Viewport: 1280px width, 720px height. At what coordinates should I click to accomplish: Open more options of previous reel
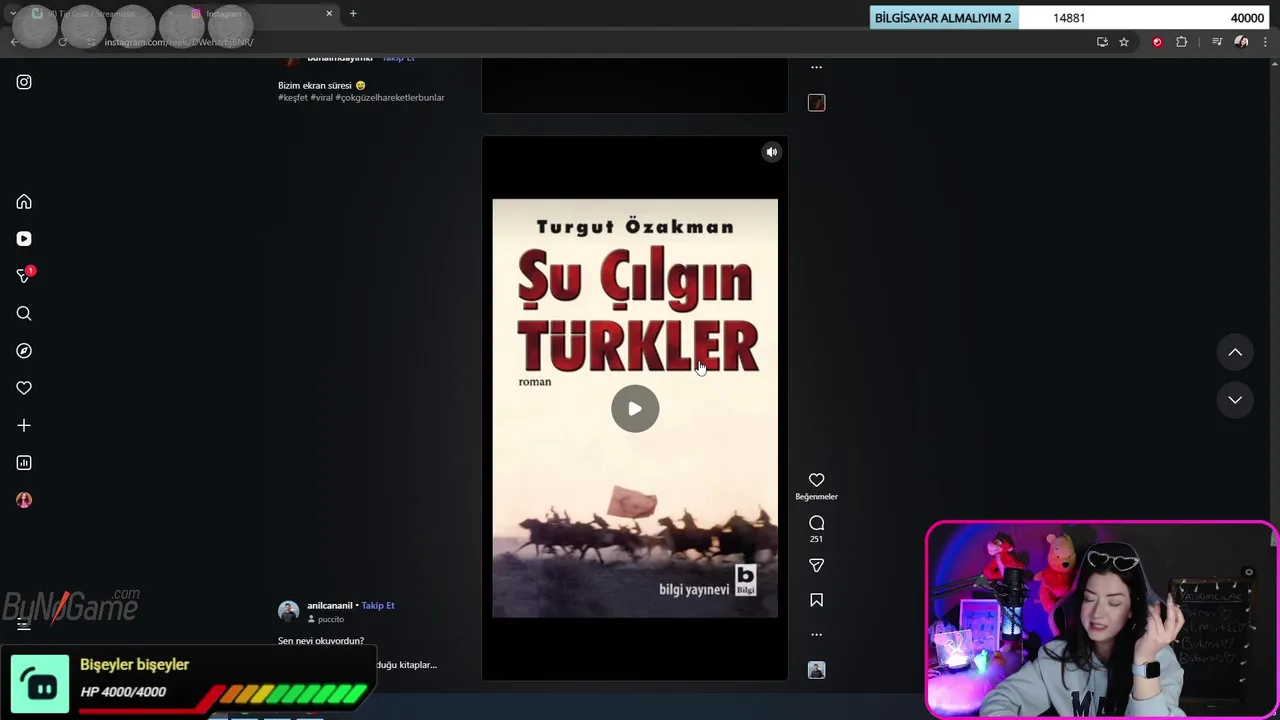tap(816, 67)
